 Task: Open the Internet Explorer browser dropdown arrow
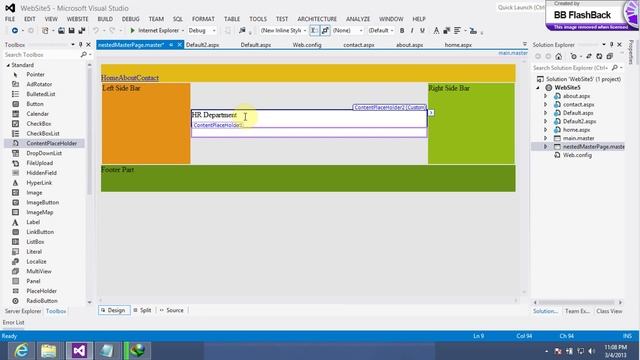pos(182,31)
